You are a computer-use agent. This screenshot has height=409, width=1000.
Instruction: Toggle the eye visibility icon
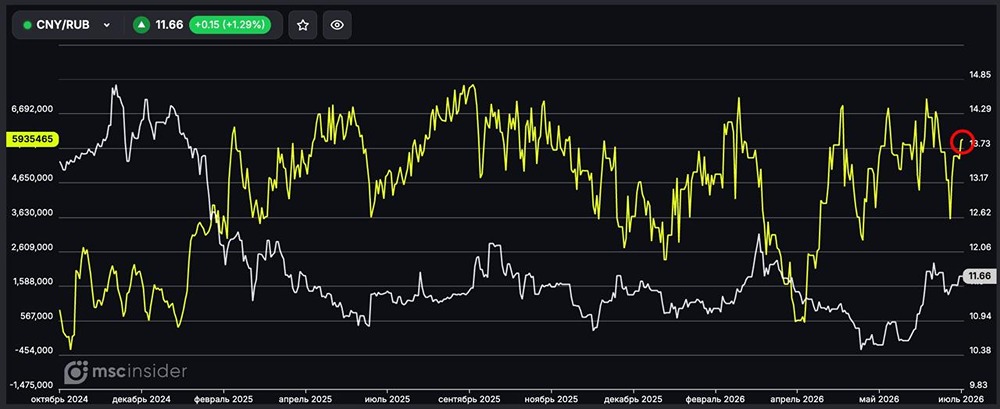pos(337,25)
